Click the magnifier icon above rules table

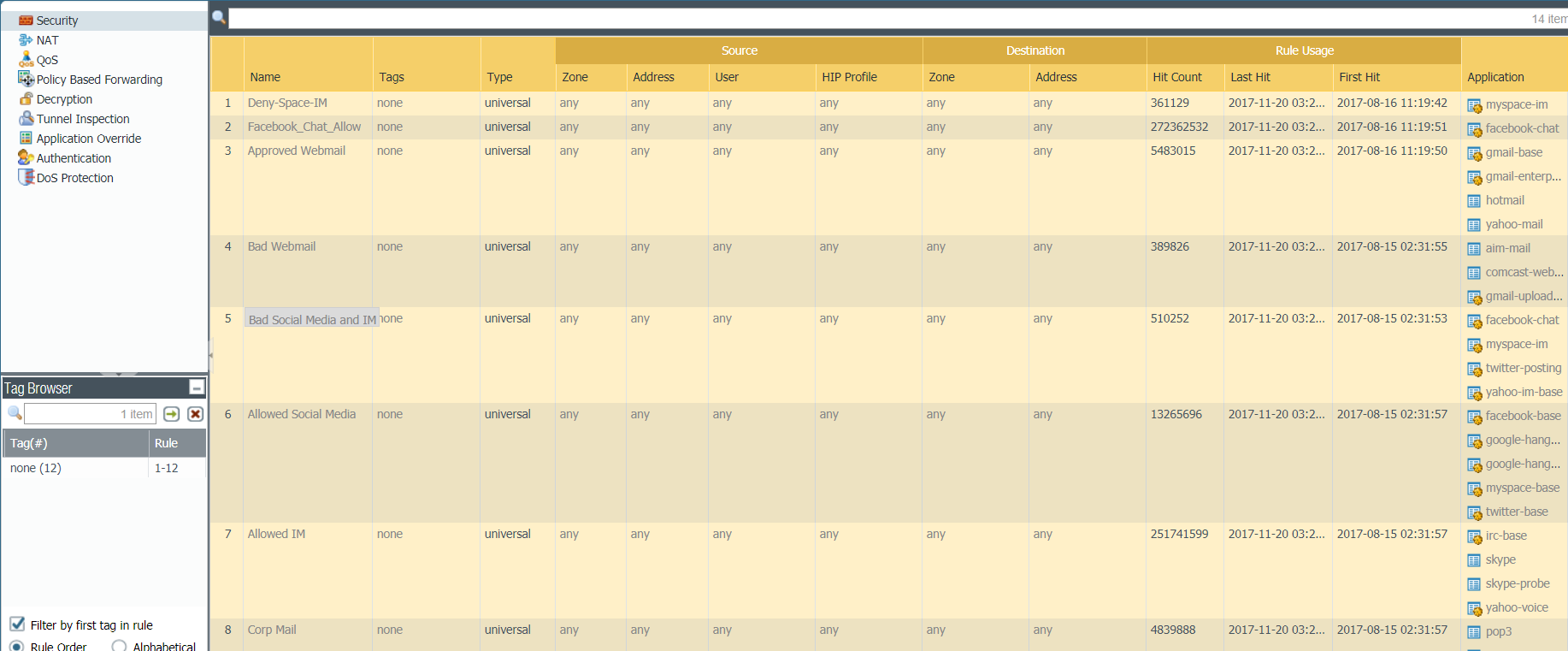(x=219, y=17)
